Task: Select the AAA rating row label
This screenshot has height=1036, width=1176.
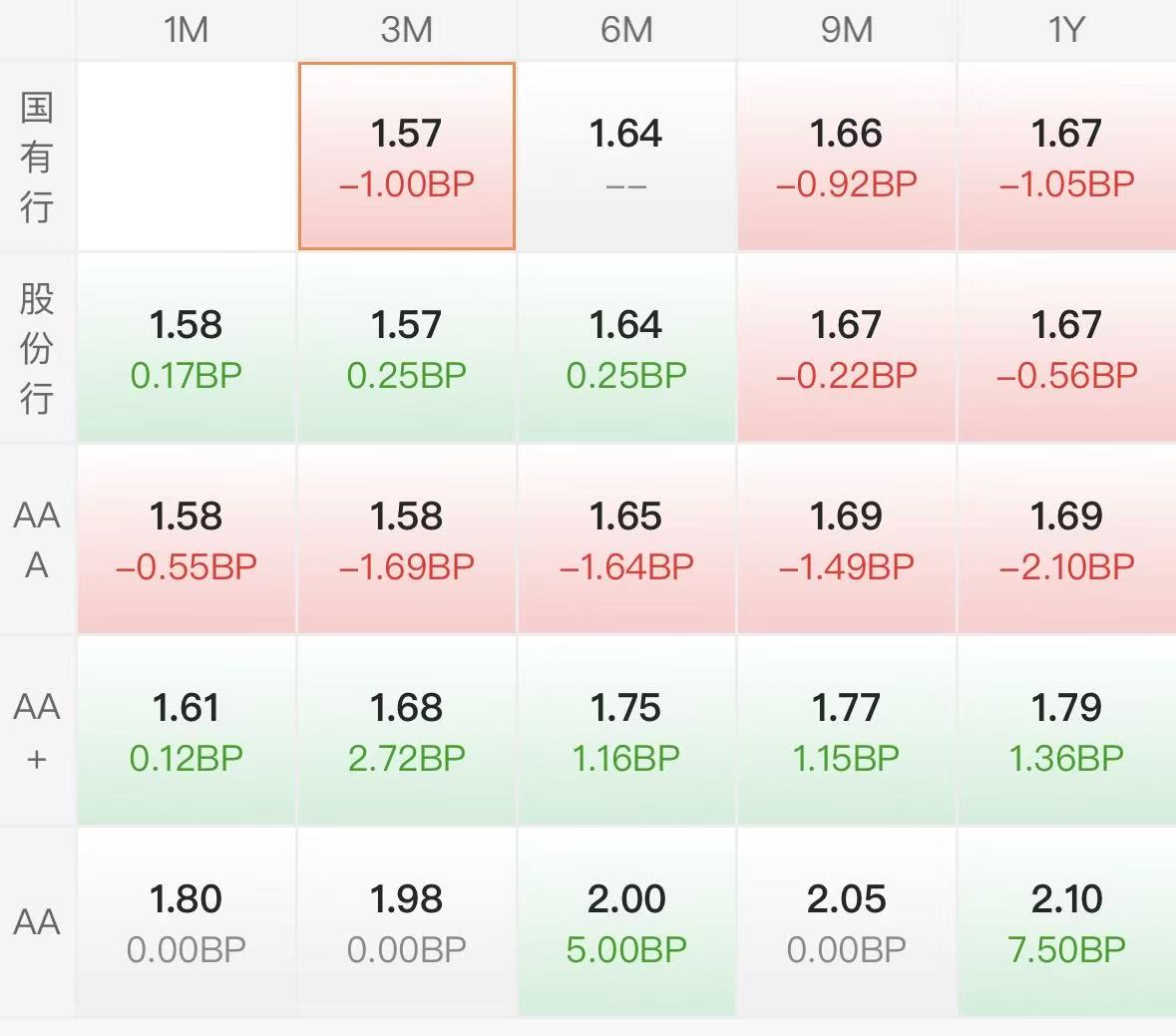Action: point(37,539)
